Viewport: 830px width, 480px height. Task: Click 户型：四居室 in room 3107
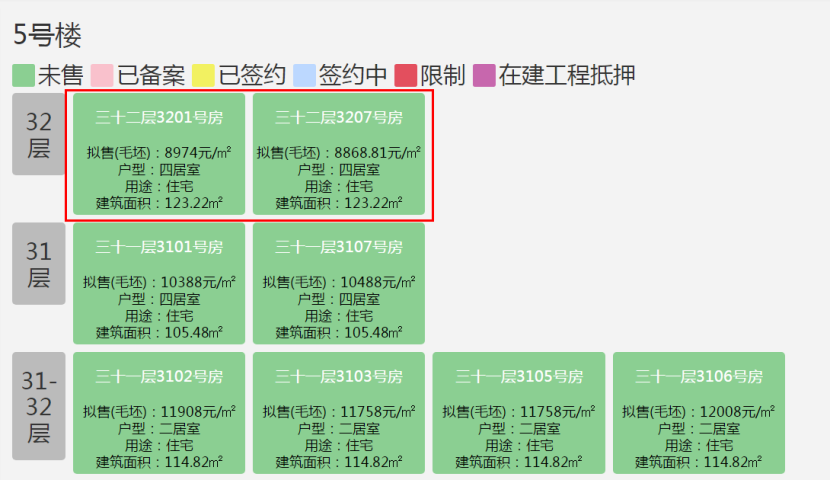[x=339, y=299]
